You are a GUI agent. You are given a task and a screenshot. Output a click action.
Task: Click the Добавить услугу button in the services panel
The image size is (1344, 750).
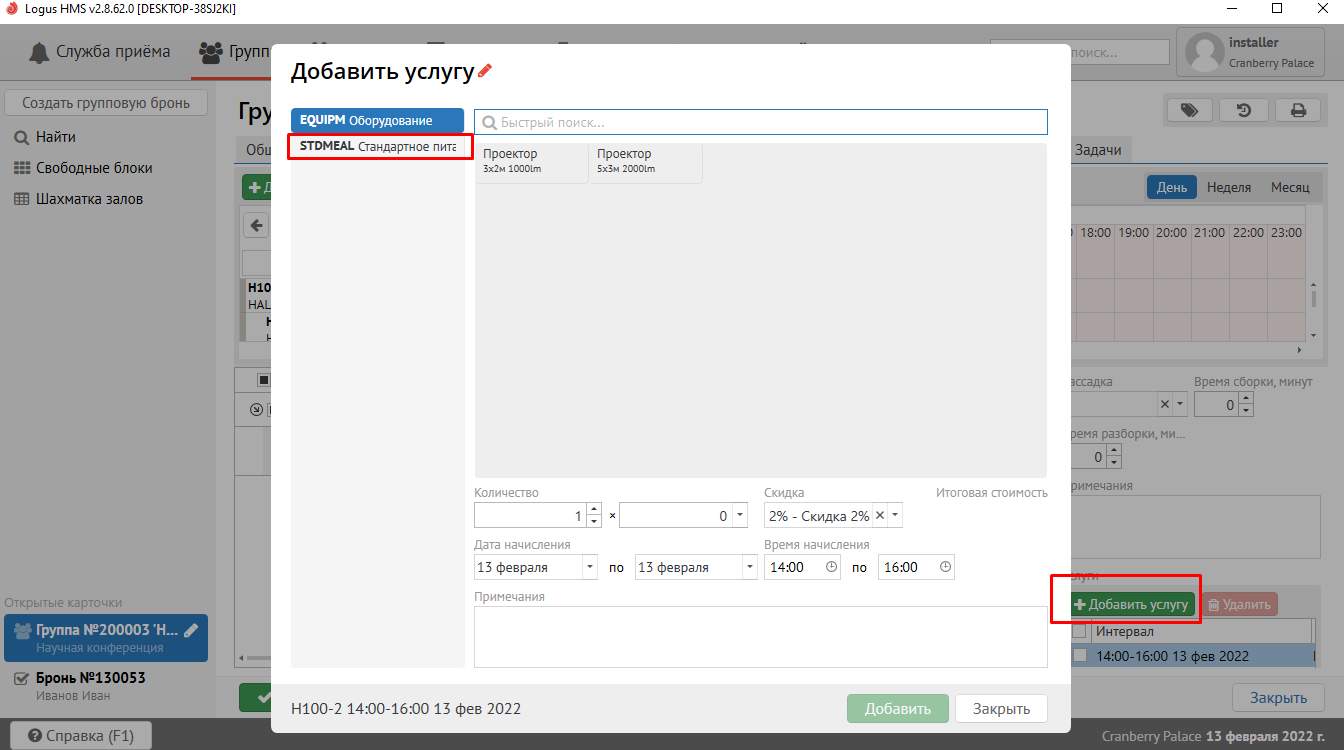click(1131, 604)
